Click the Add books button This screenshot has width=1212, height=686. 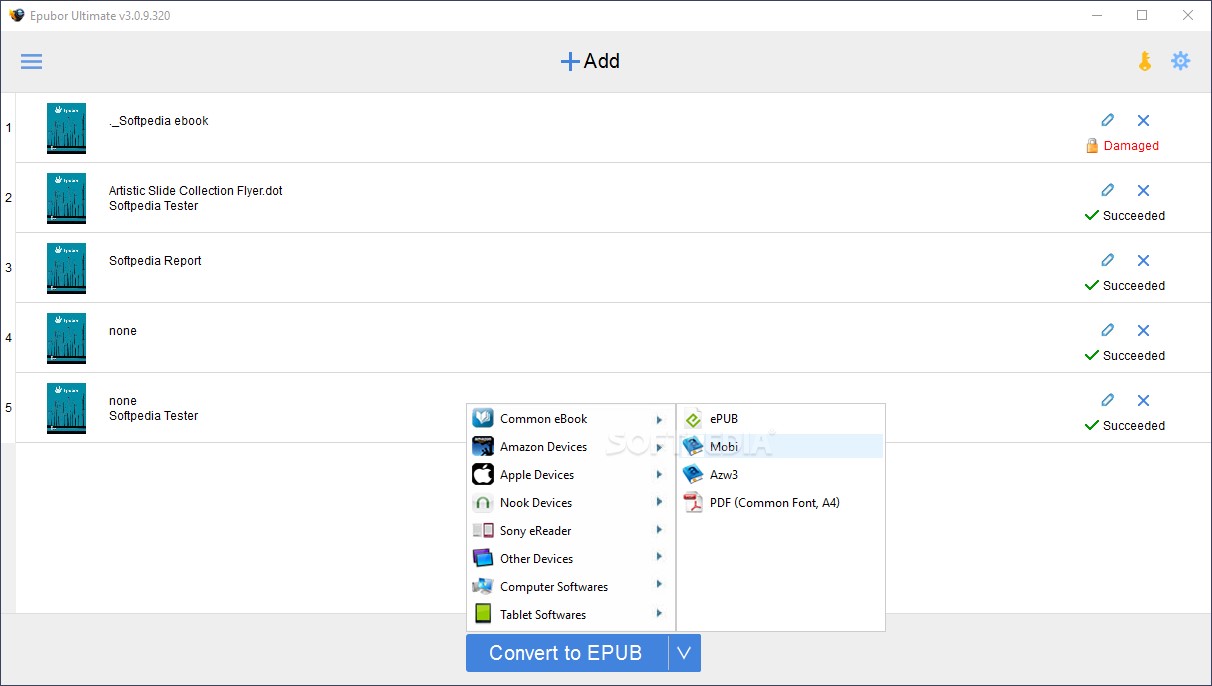[x=590, y=61]
